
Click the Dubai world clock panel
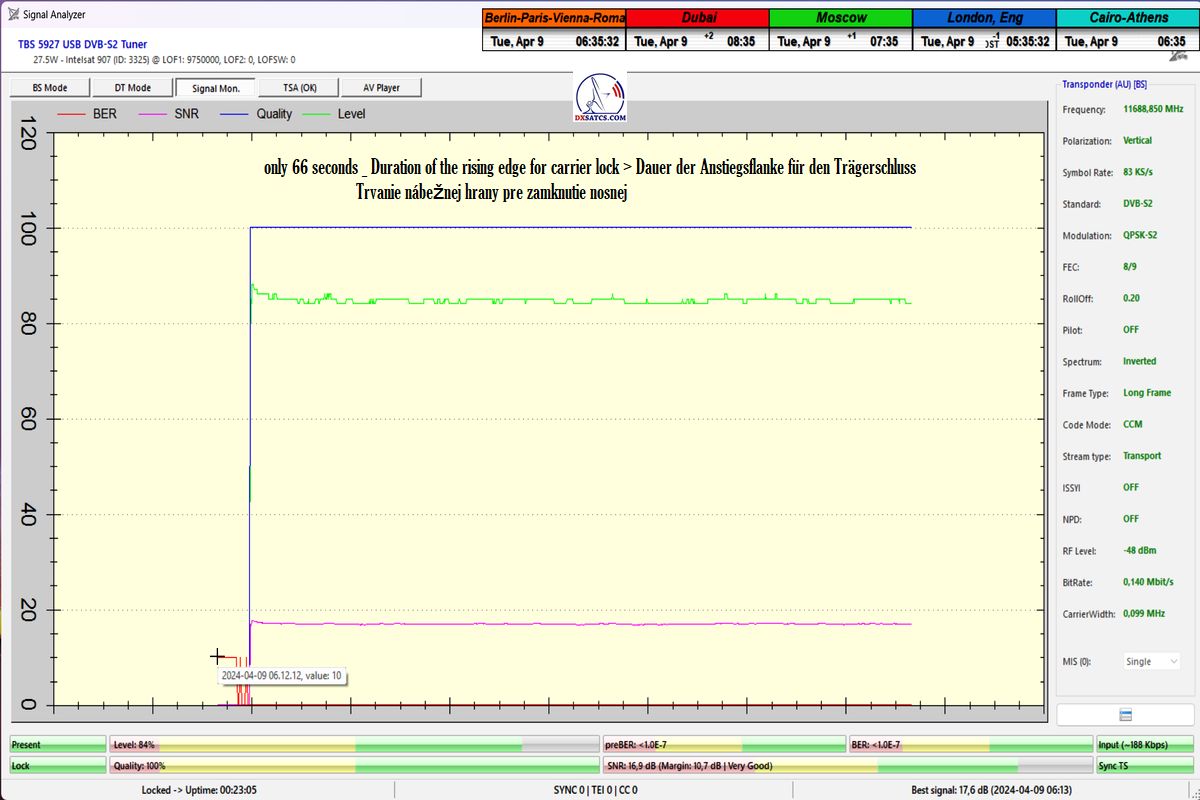tap(698, 30)
